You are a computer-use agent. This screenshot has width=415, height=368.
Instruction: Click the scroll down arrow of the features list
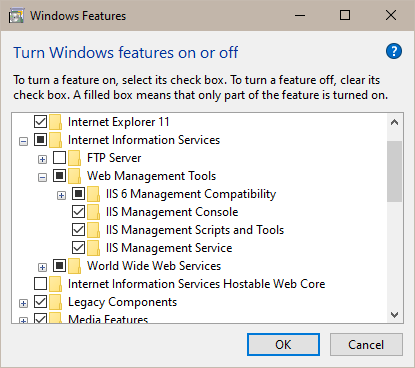[395, 314]
